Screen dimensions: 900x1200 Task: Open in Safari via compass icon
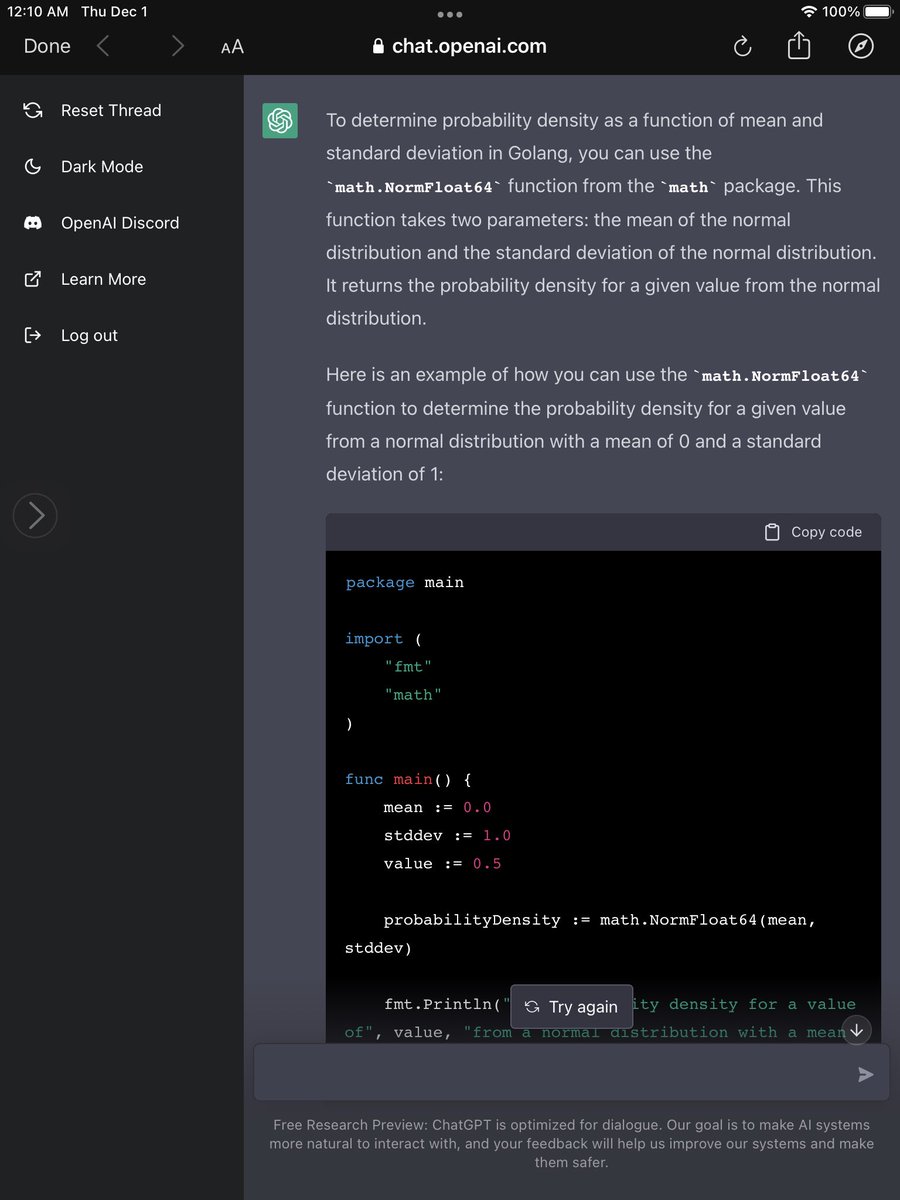861,46
